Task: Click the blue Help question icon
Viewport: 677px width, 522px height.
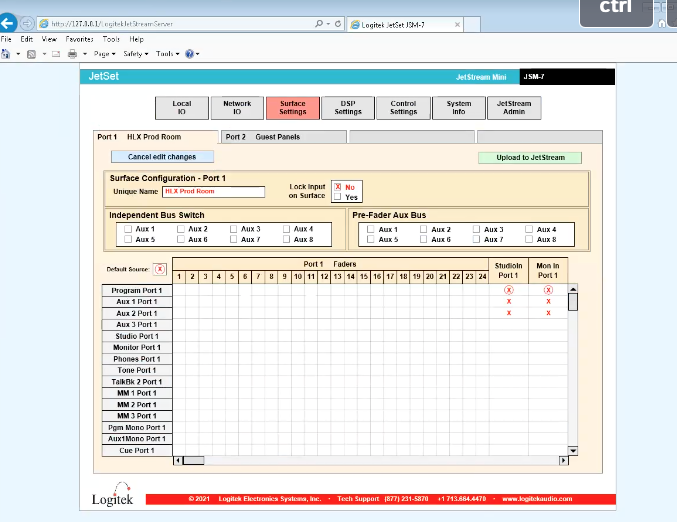Action: pos(190,54)
